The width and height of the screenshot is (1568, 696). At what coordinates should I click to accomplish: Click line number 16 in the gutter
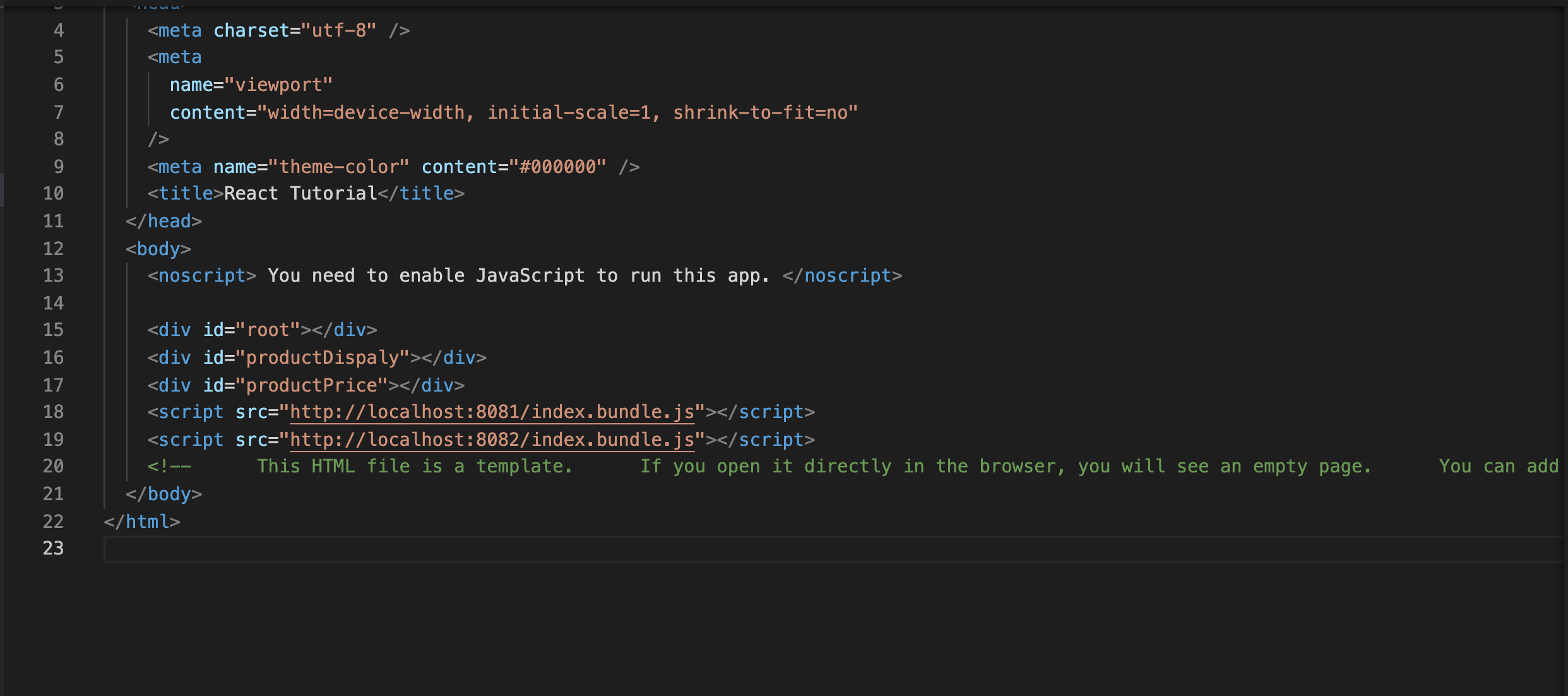pos(54,357)
